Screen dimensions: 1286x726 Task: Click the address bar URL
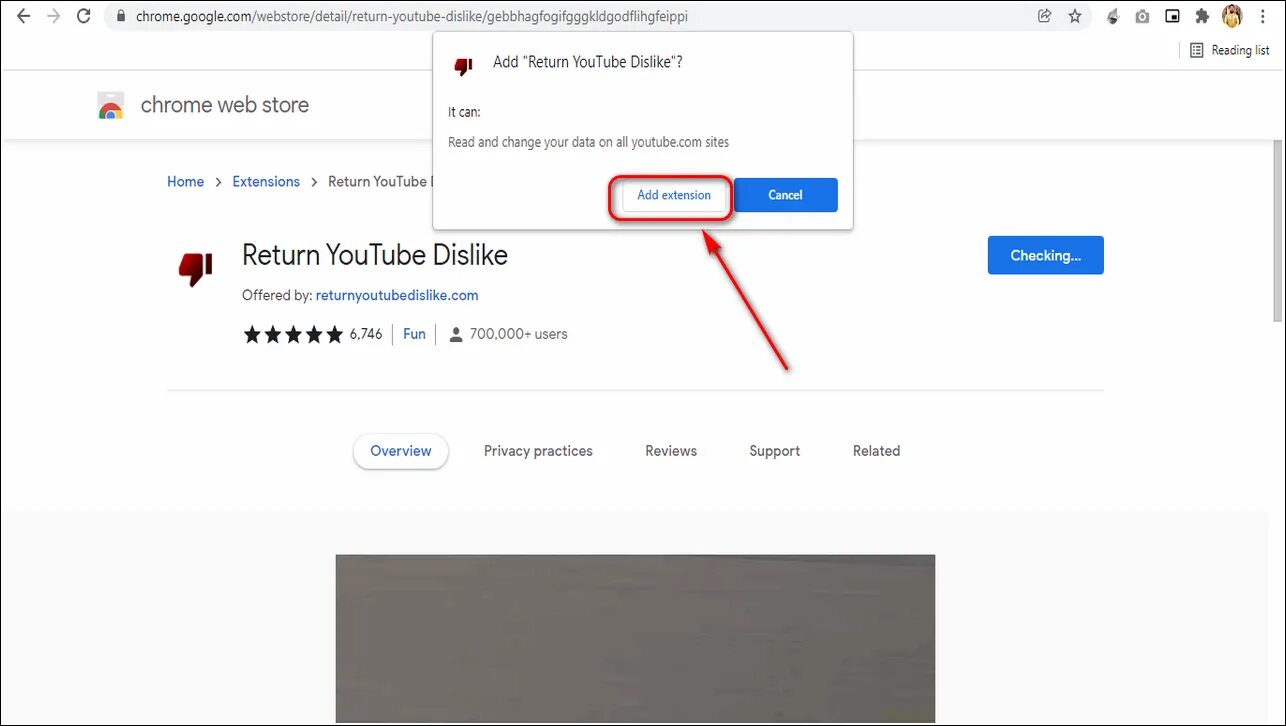(x=411, y=17)
